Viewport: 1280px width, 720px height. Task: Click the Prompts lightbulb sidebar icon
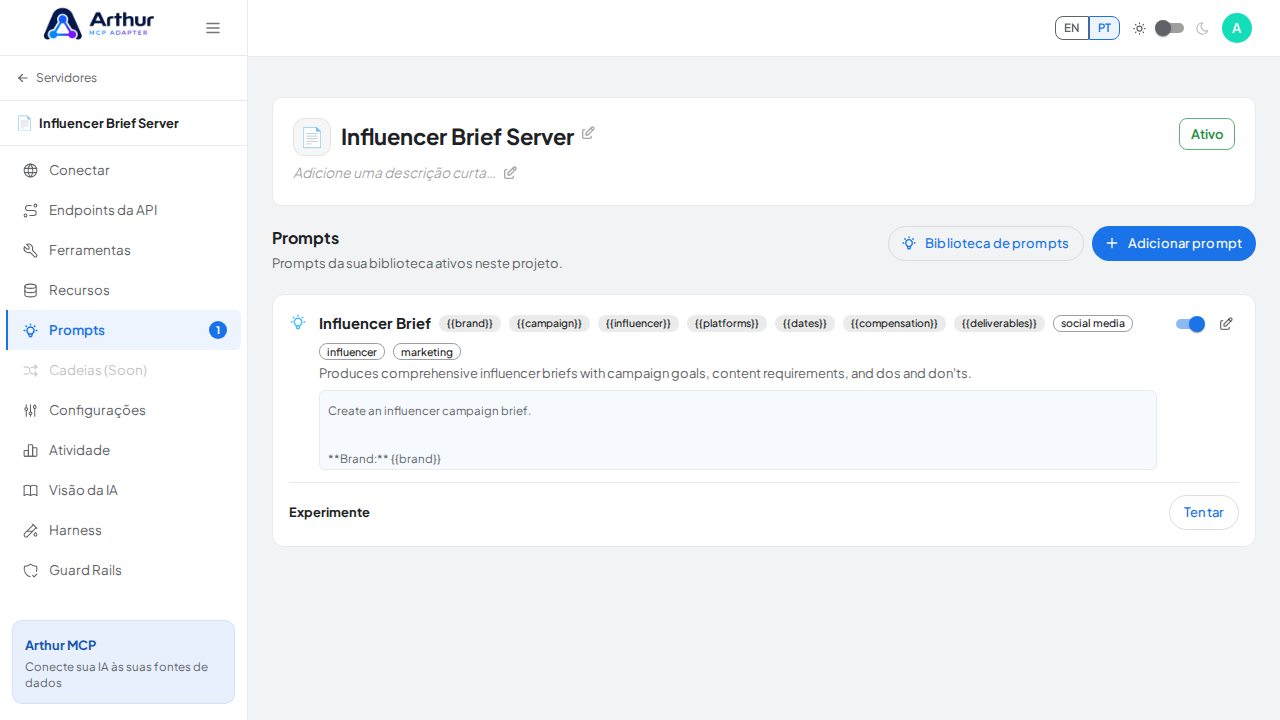[30, 330]
